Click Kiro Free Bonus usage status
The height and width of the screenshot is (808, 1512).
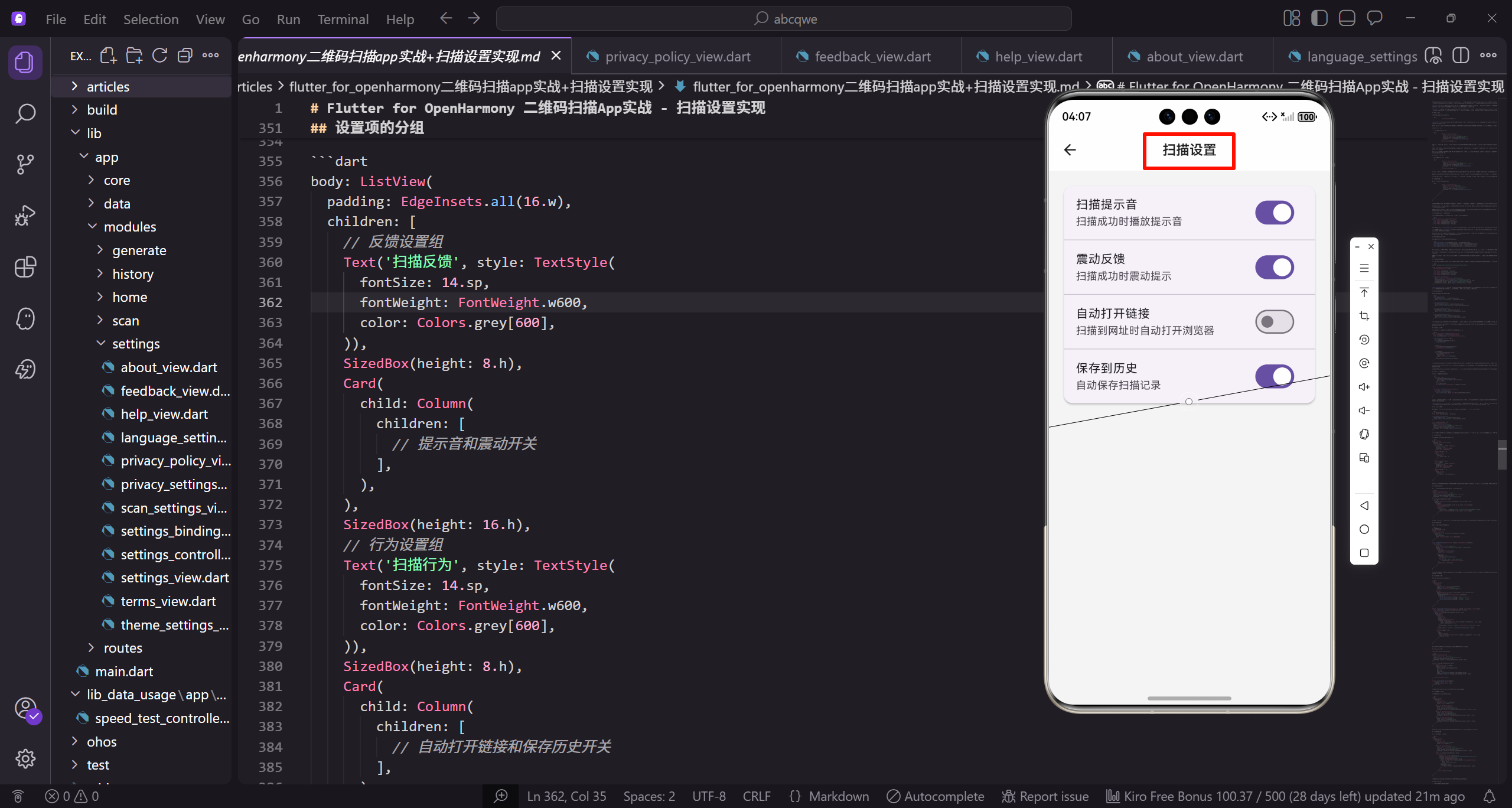1285,796
